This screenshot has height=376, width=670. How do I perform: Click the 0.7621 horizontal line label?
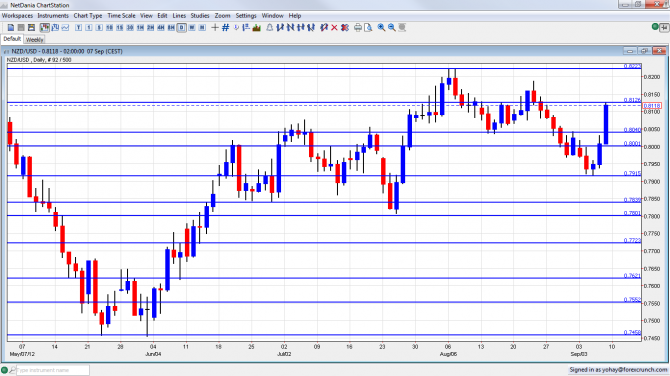pyautogui.click(x=632, y=276)
